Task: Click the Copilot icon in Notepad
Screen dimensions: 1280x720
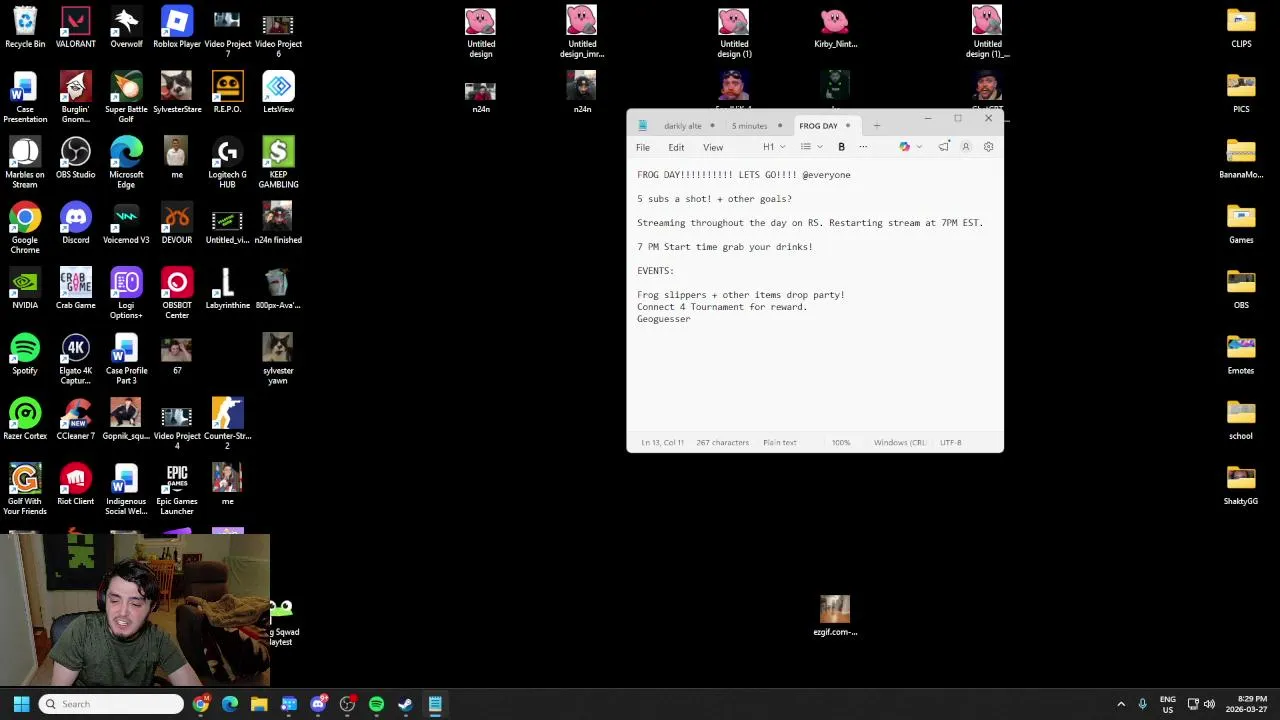Action: click(x=904, y=147)
